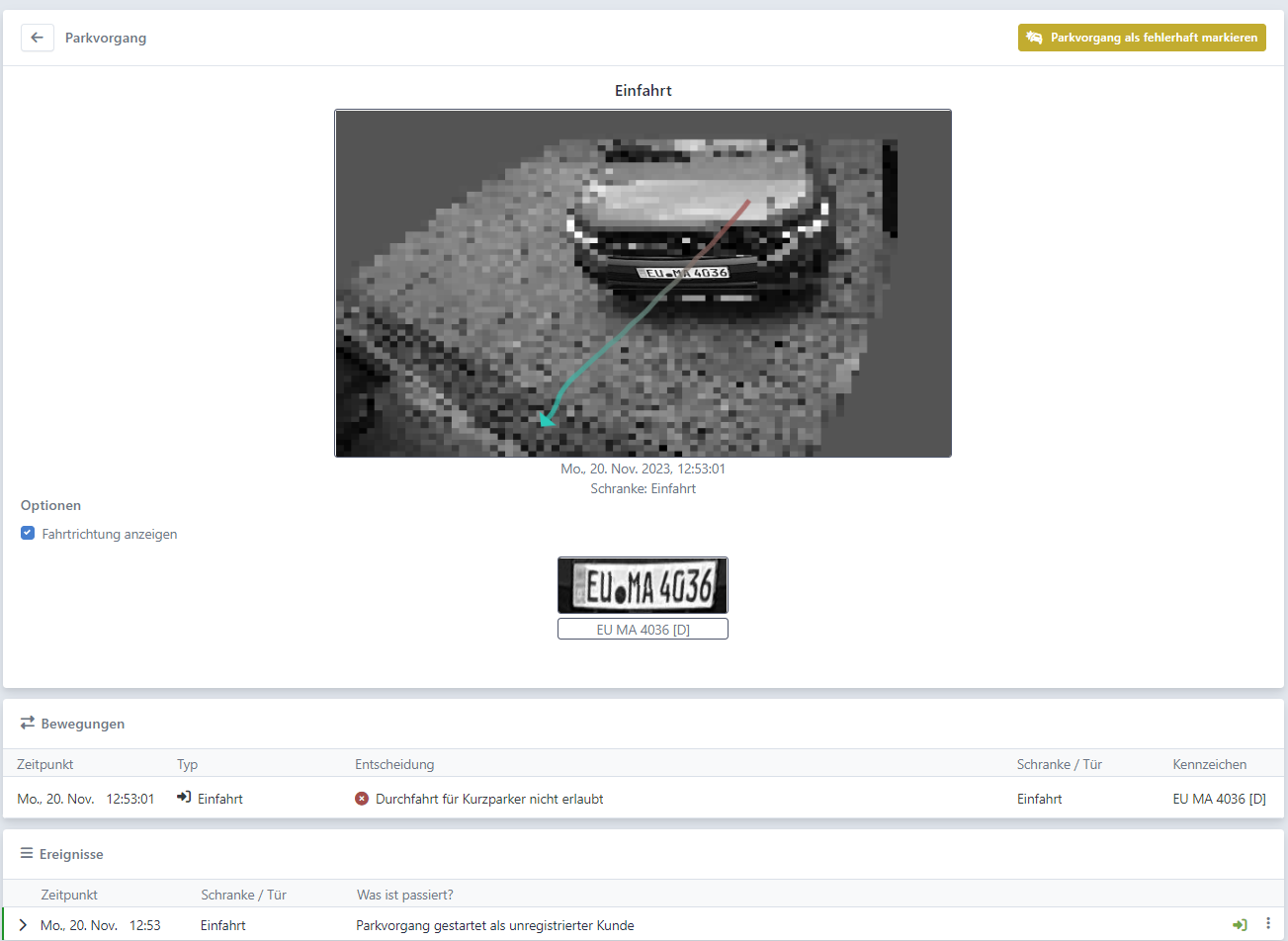Click 'Einfahrt' barrier cell in Ereignisse row
This screenshot has width=1288, height=941.
[x=223, y=925]
